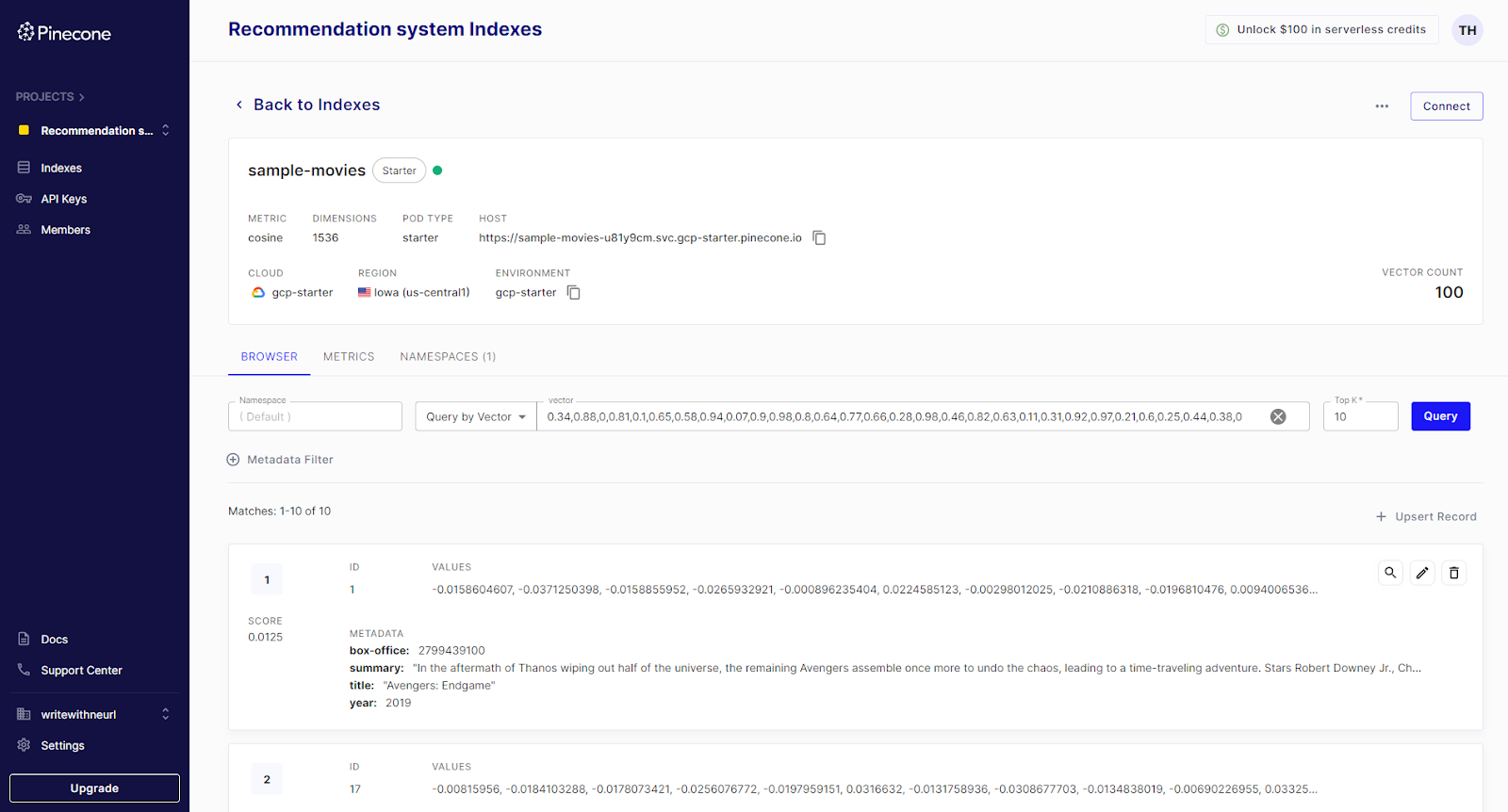Open the TH user avatar menu
Image resolution: width=1508 pixels, height=812 pixels.
coord(1467,30)
